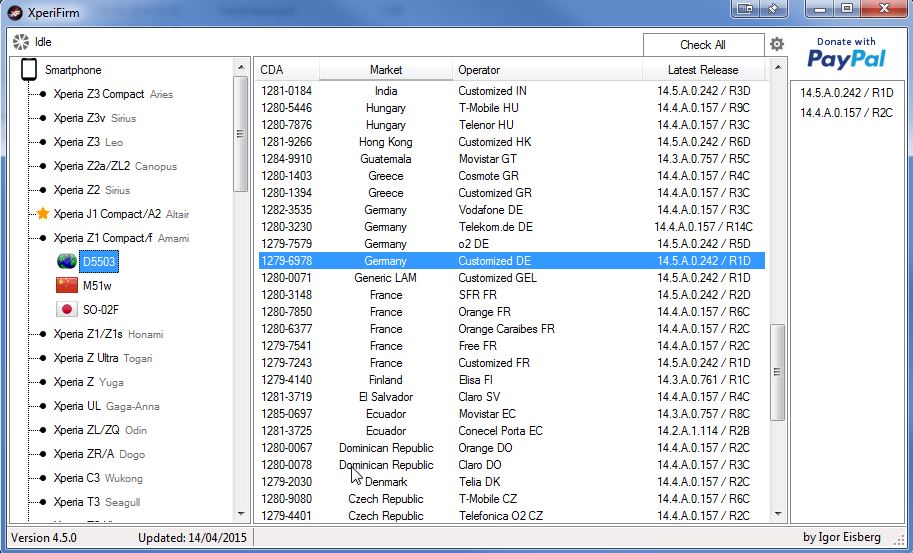This screenshot has width=913, height=553.
Task: Select the Orange Caraibes FR row
Action: [x=511, y=328]
